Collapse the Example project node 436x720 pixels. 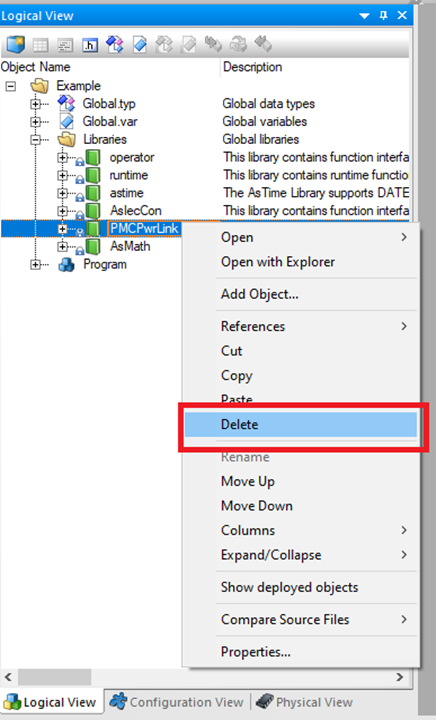pos(11,86)
